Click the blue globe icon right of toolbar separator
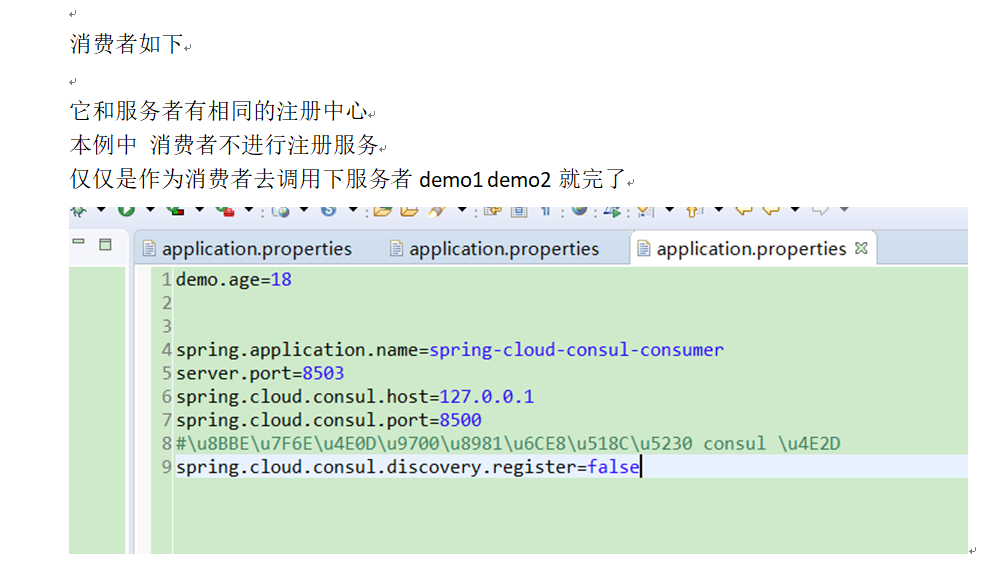The width and height of the screenshot is (1000, 574). [x=579, y=210]
